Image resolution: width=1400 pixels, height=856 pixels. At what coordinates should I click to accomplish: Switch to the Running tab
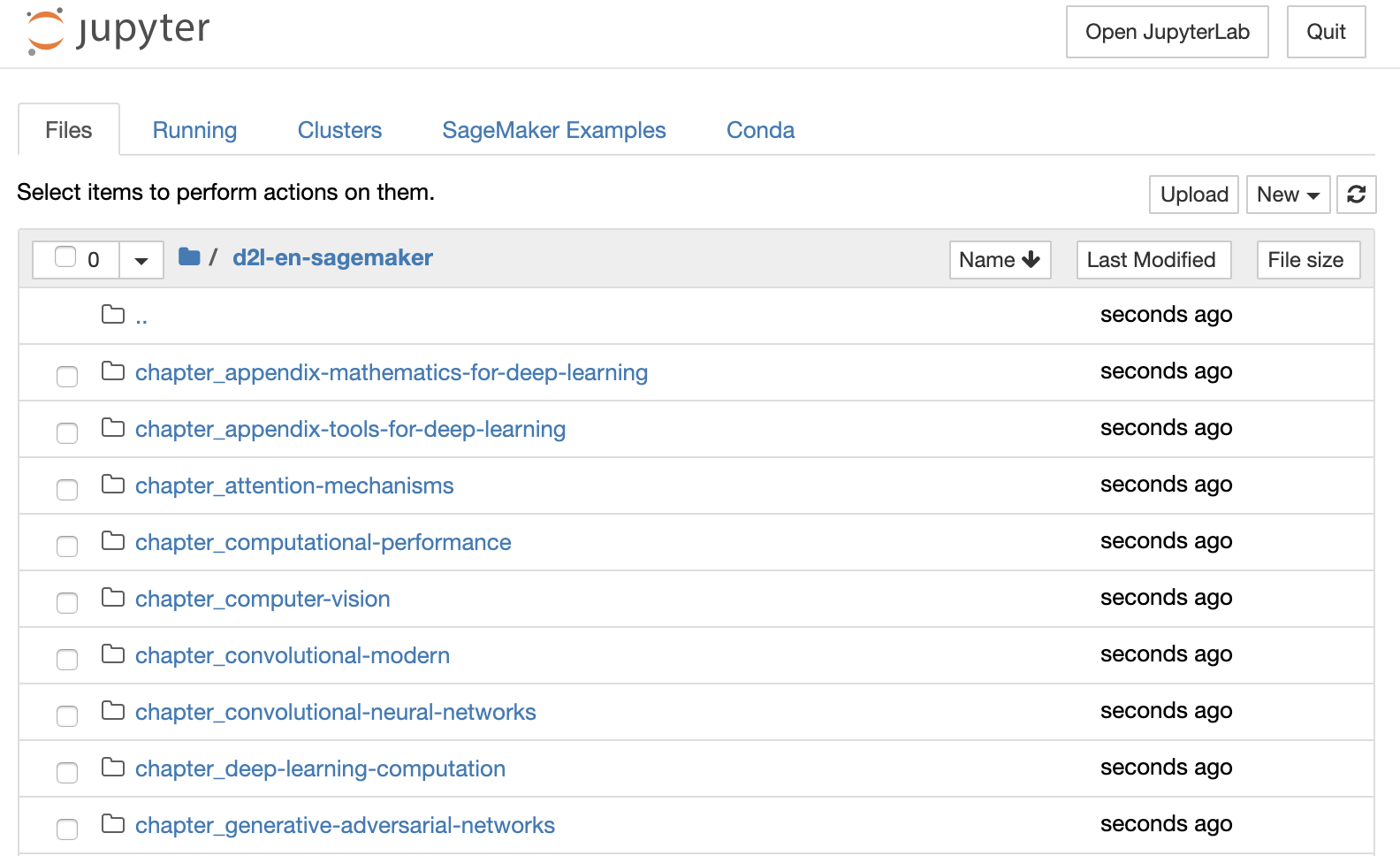click(194, 130)
